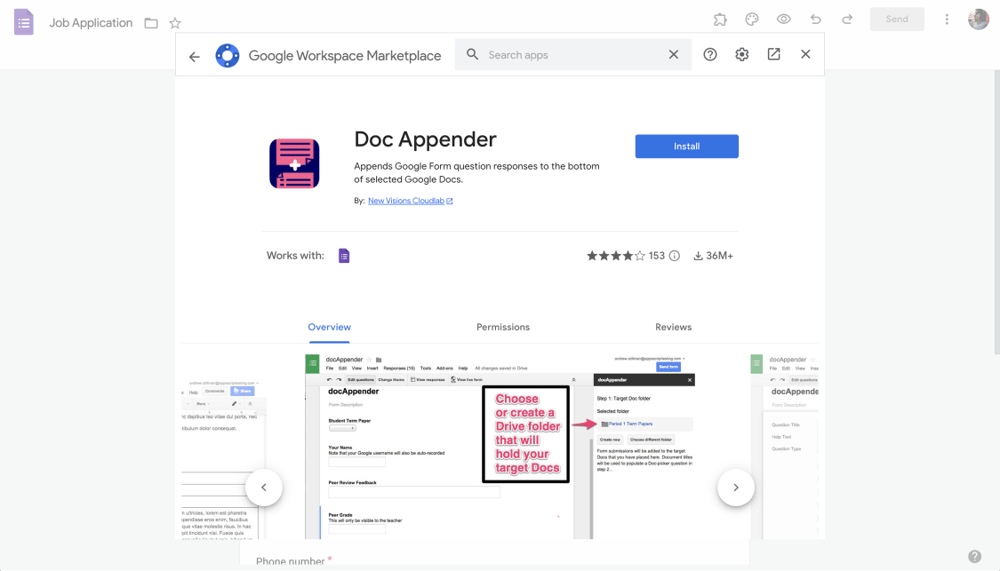This screenshot has width=1000, height=571.
Task: Click the central docAppender screenshot
Action: tap(500, 447)
